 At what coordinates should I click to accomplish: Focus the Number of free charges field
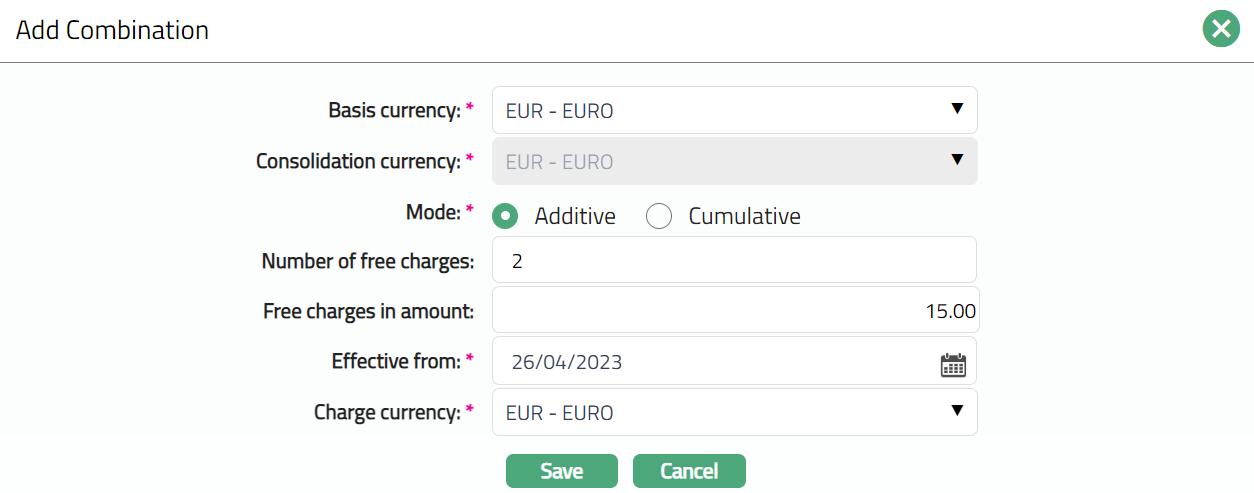(x=734, y=261)
